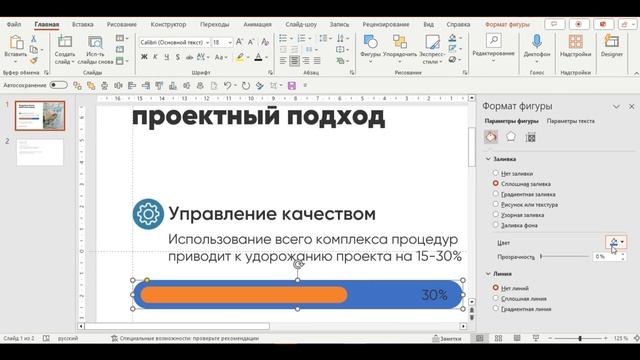
Task: Adjust the Прозрачность transparency slider
Action: click(564, 256)
